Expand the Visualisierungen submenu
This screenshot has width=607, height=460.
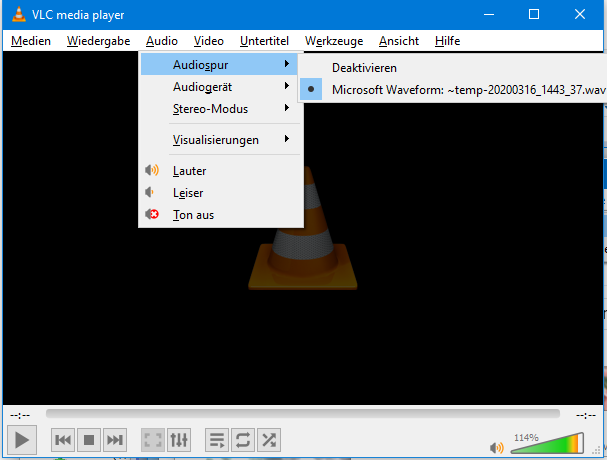click(x=219, y=139)
